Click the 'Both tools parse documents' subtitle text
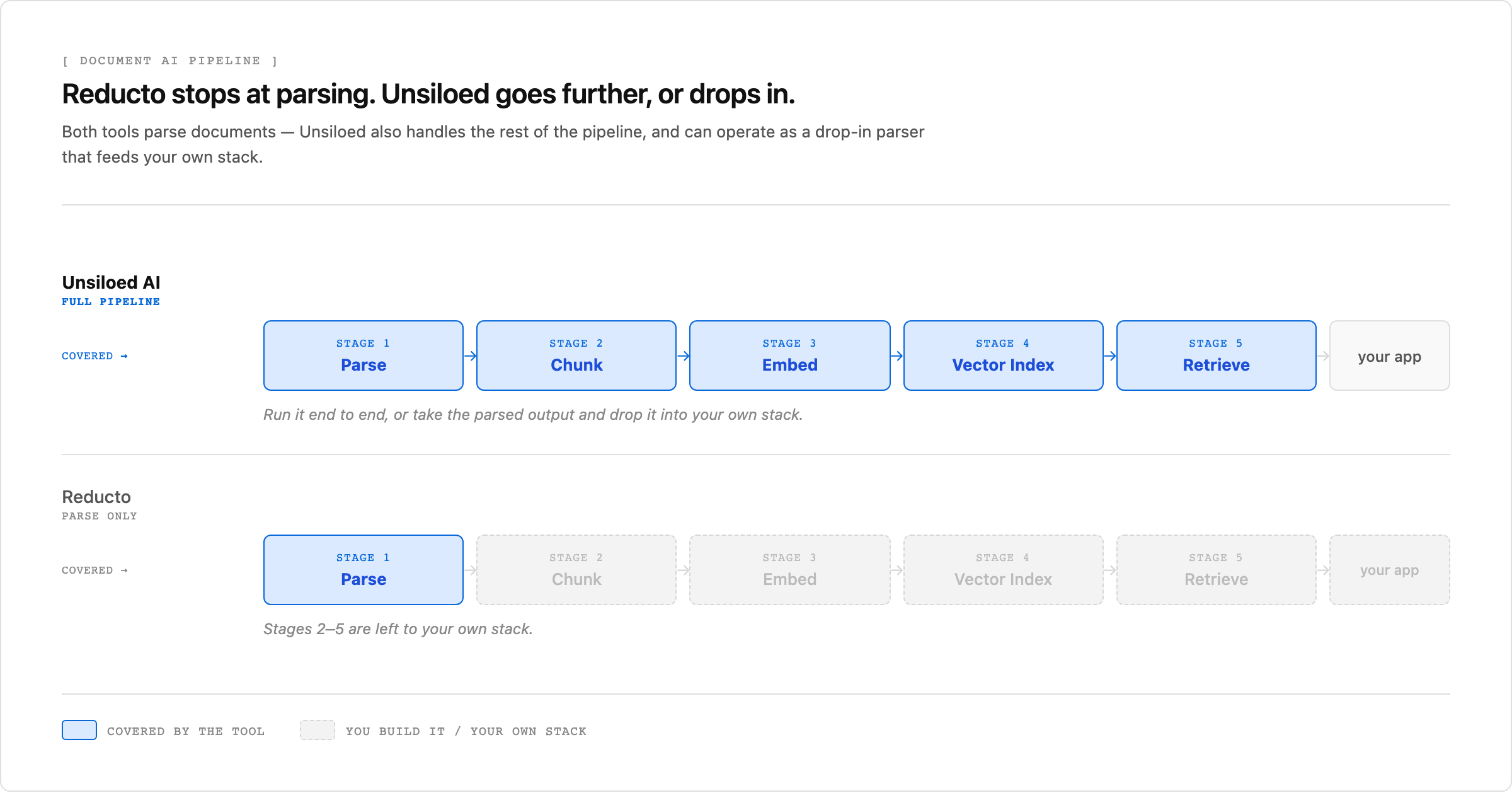 pos(493,144)
